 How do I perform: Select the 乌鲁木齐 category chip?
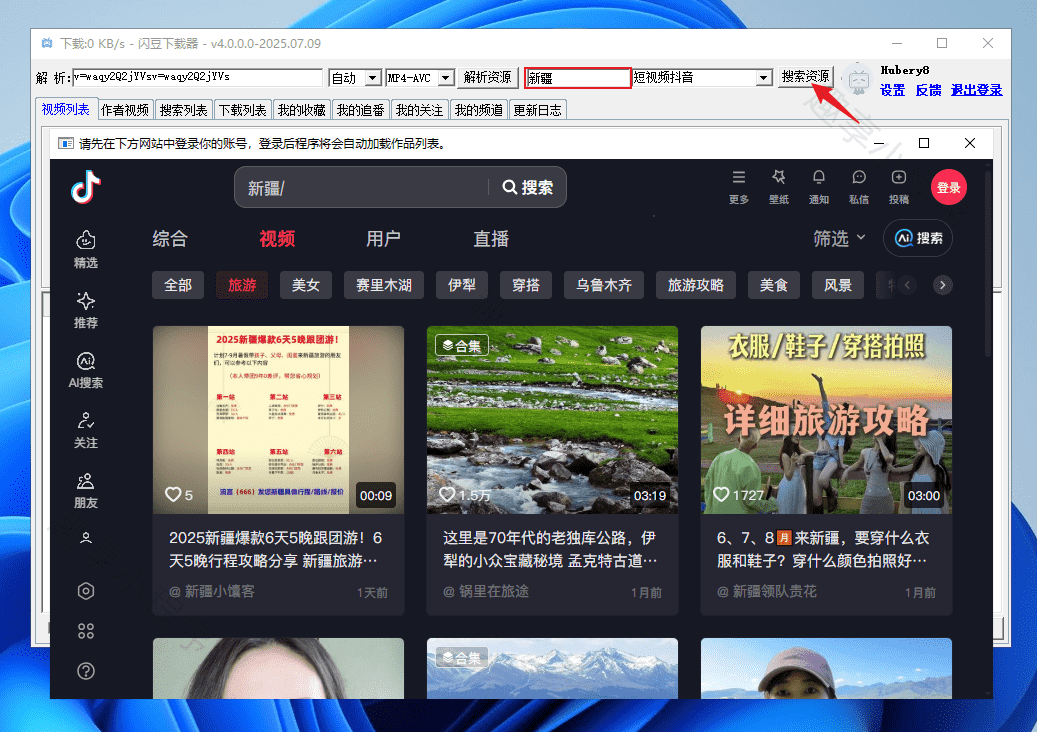click(604, 285)
